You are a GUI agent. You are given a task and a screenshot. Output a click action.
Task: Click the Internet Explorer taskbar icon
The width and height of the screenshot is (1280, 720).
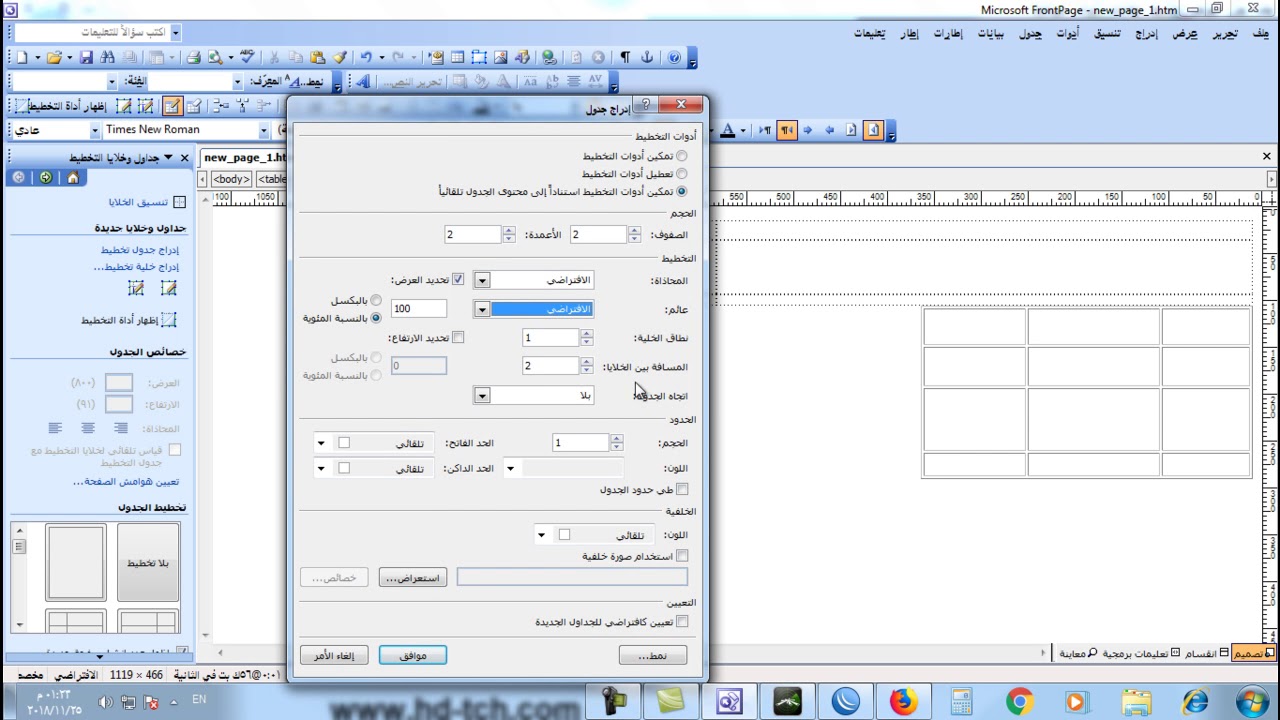tap(1195, 702)
